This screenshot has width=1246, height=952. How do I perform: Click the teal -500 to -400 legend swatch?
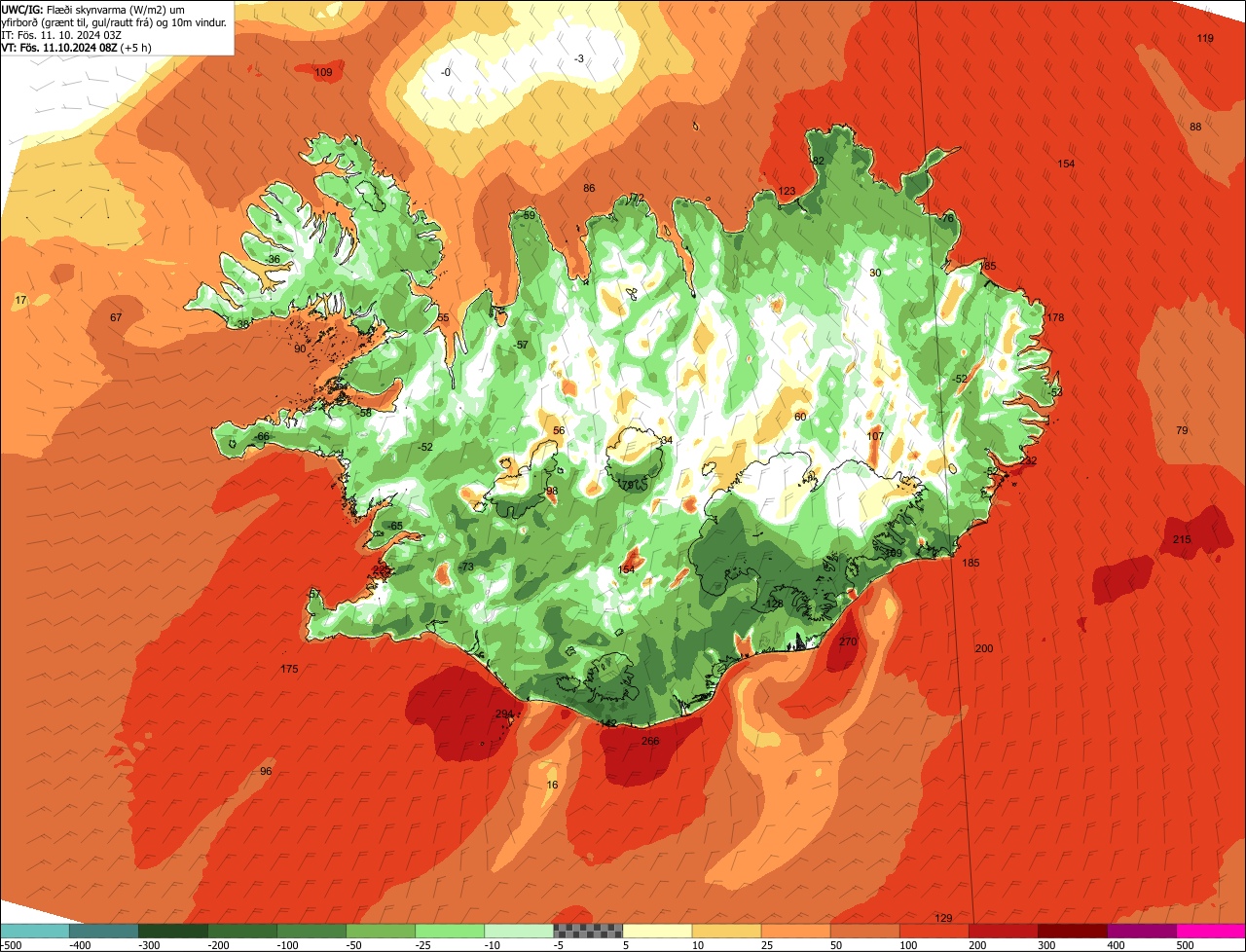[x=35, y=931]
